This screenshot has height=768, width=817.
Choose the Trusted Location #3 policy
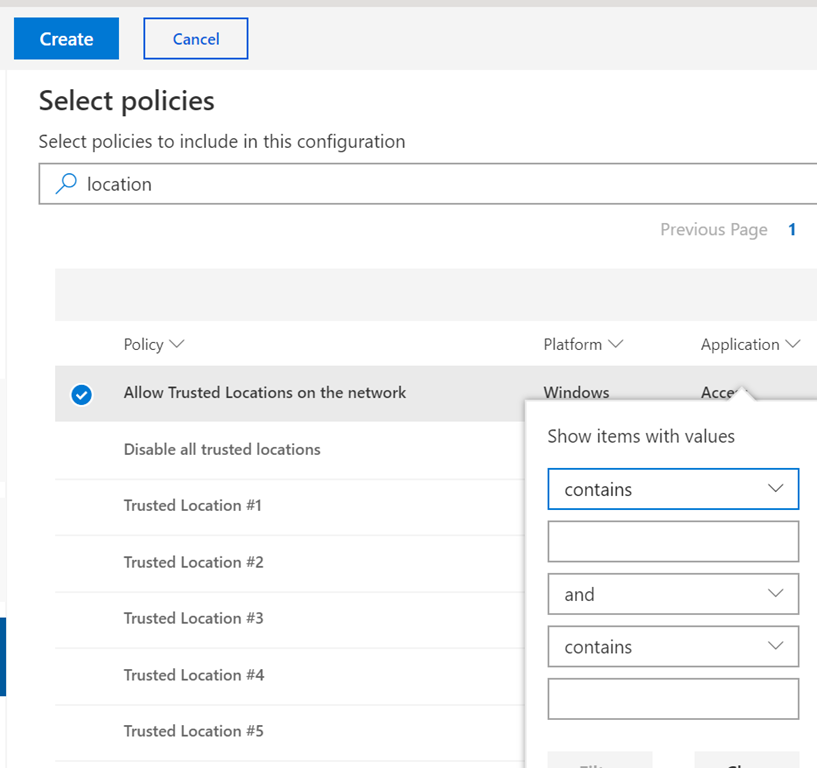click(193, 618)
